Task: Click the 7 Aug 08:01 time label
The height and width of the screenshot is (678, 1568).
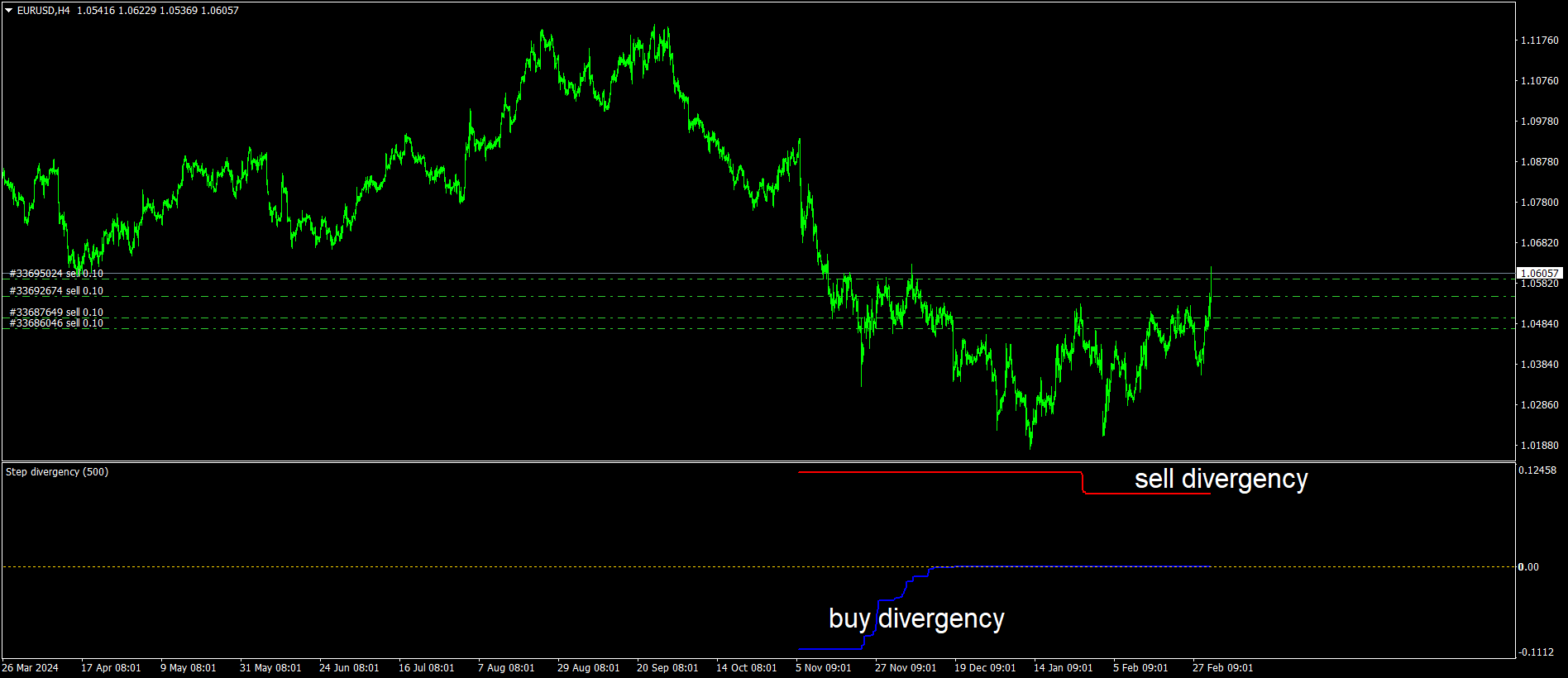Action: (x=506, y=668)
